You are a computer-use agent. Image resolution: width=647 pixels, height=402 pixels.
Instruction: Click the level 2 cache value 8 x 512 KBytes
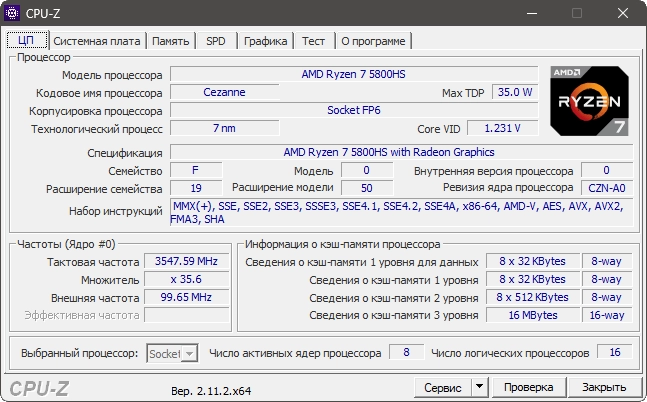pyautogui.click(x=533, y=297)
